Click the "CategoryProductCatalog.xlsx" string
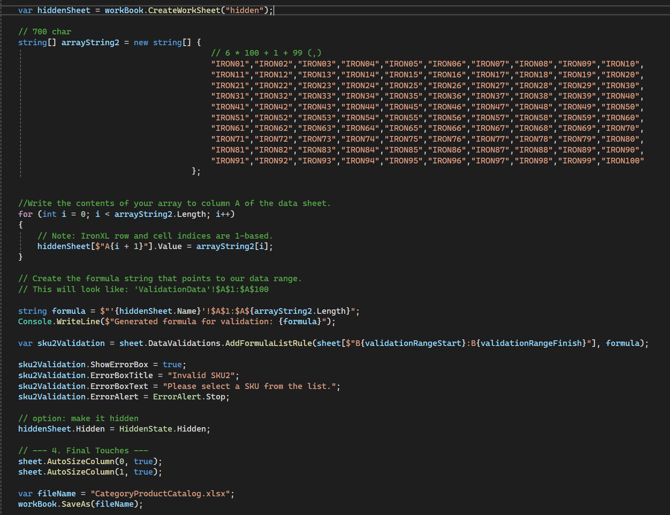 [160, 494]
